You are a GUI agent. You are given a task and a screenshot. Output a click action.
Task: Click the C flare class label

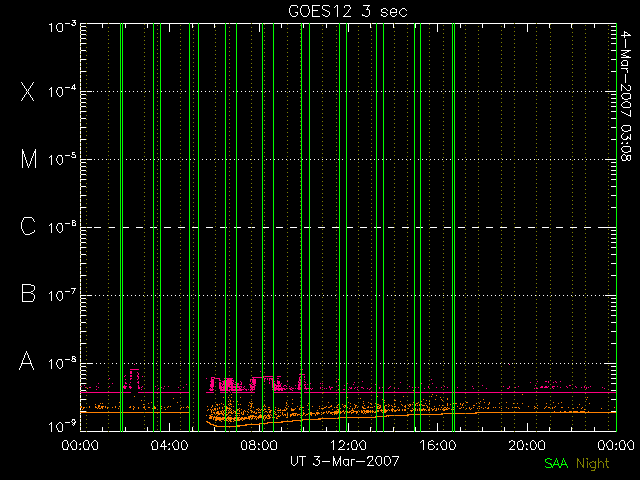pos(28,226)
